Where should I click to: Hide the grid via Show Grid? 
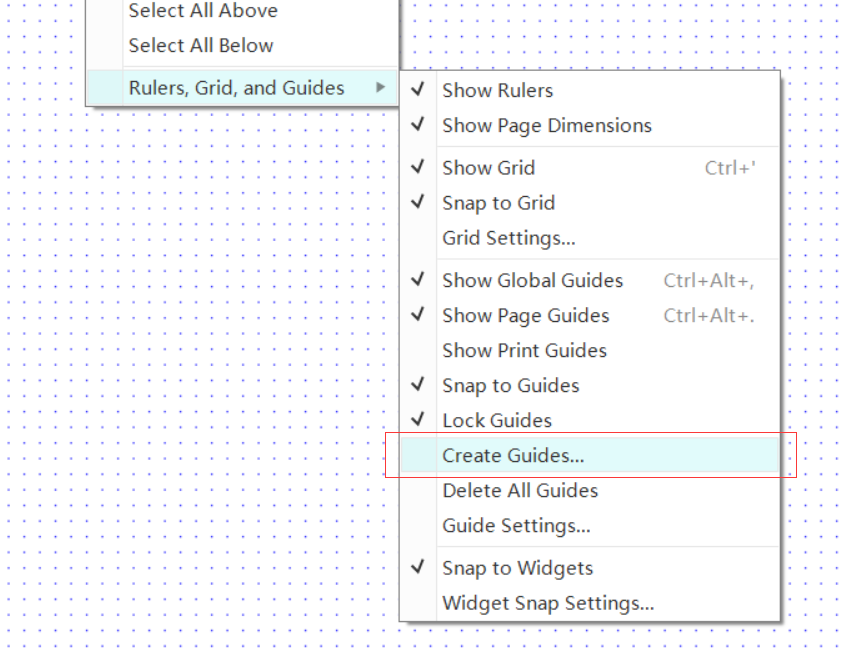pos(488,168)
